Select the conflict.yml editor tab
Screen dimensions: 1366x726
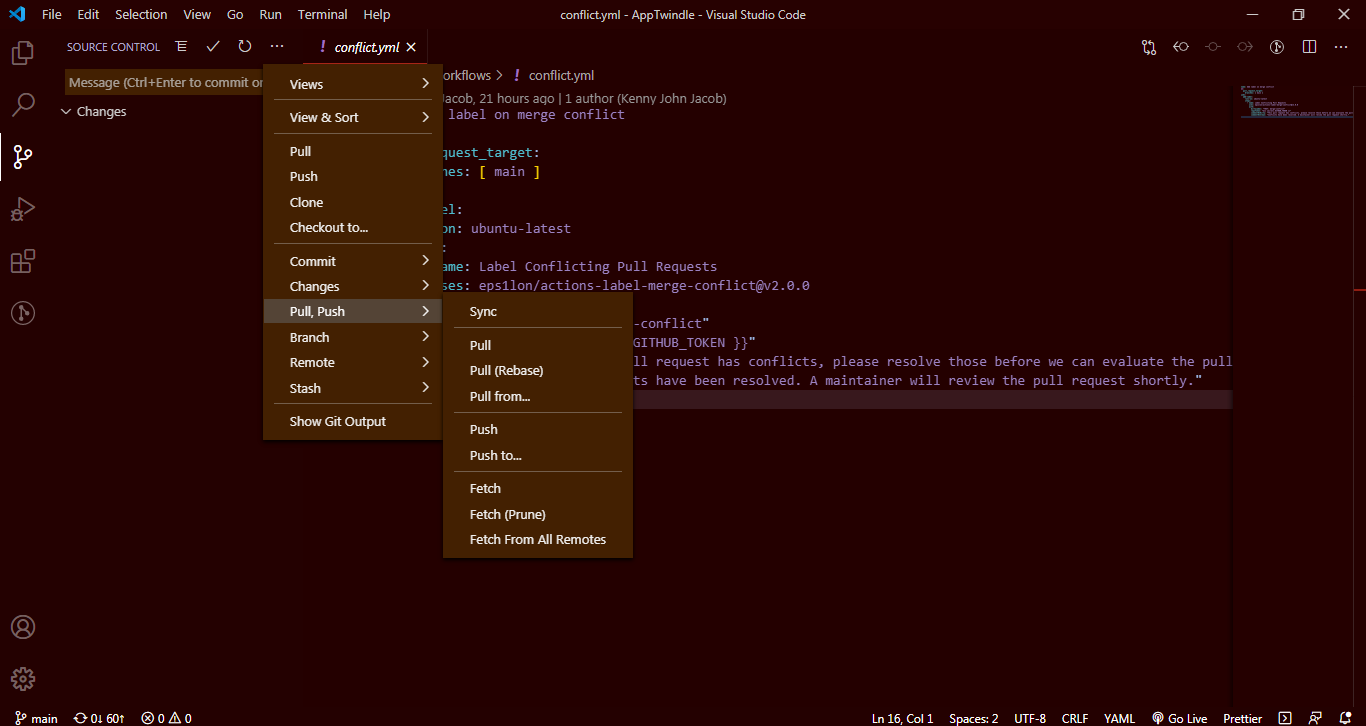tap(365, 47)
